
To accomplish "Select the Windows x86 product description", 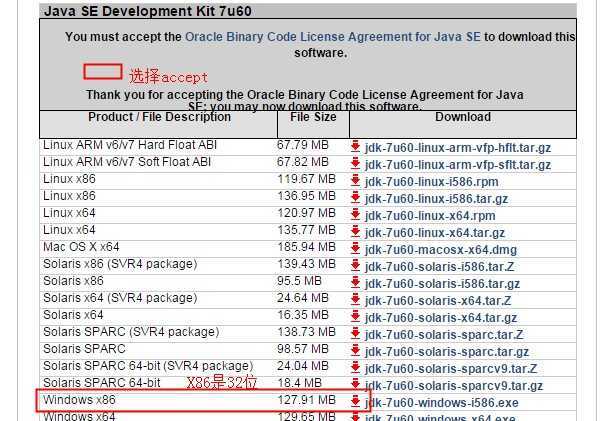I will [79, 400].
